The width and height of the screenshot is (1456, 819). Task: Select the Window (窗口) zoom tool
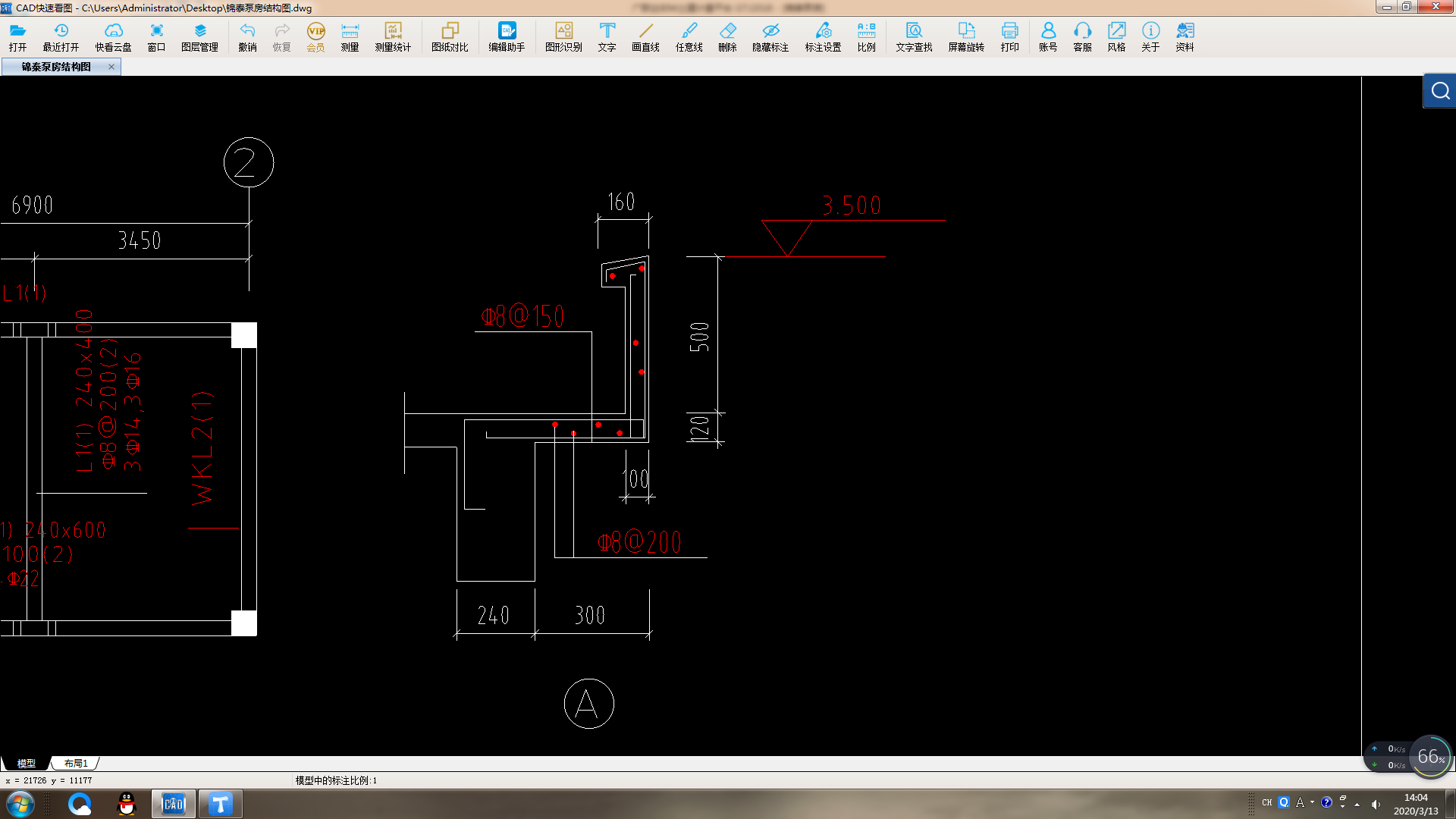156,36
